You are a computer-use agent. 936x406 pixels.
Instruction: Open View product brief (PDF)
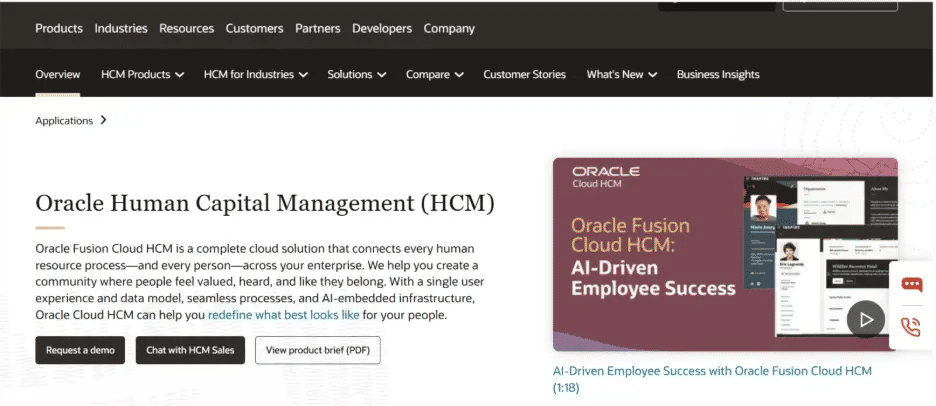point(318,350)
